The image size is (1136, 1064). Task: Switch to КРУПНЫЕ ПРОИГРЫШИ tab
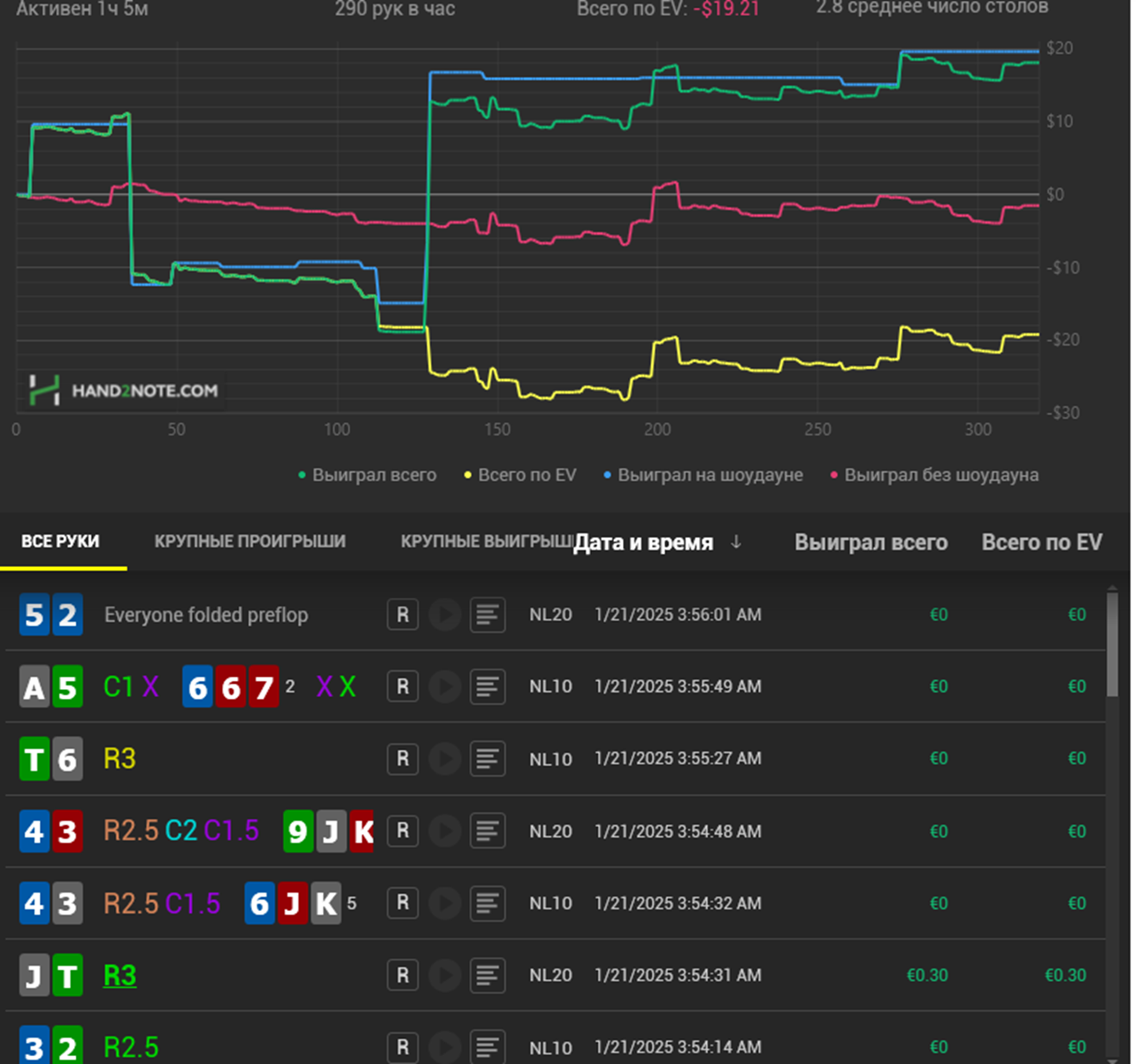249,541
